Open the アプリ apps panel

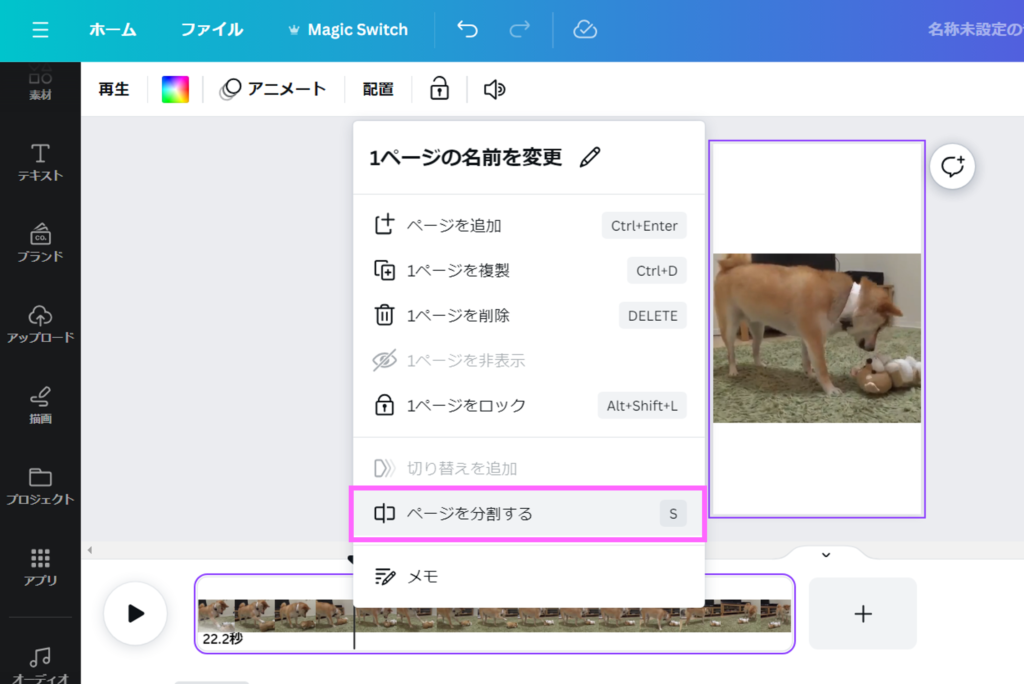tap(40, 566)
